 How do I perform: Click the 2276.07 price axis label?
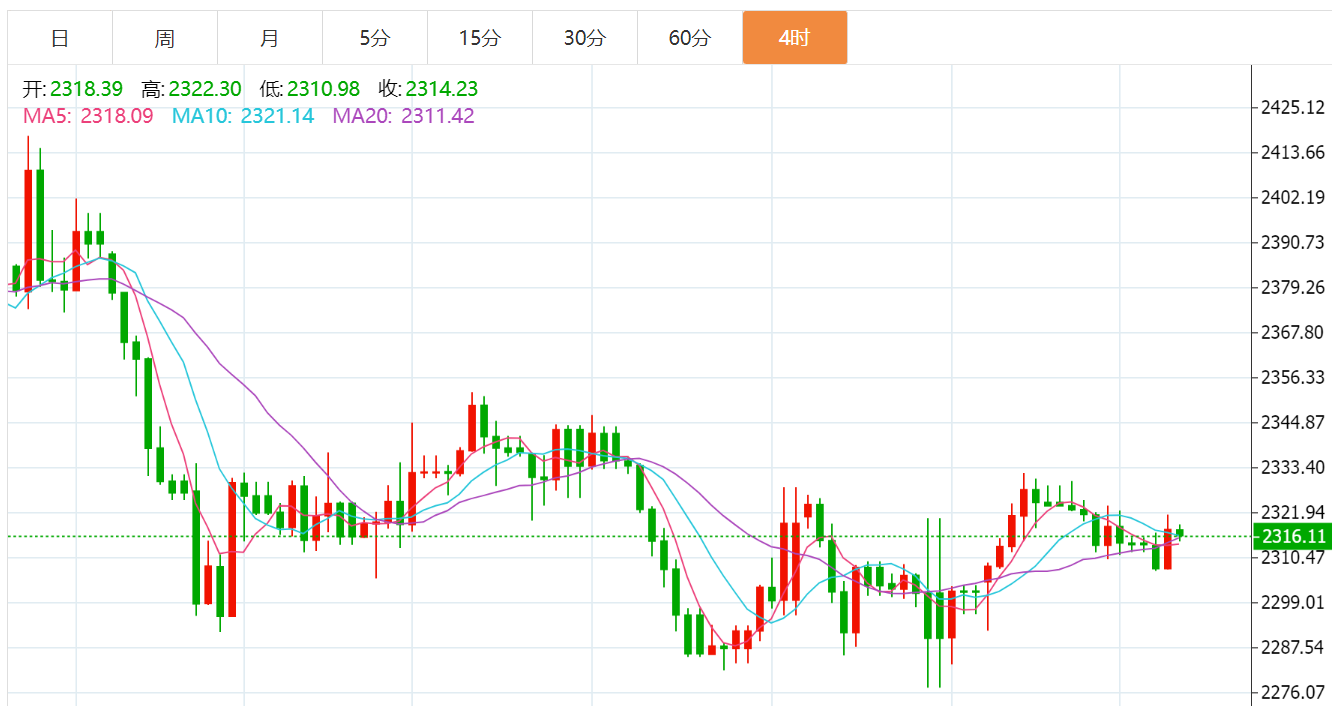click(1293, 692)
